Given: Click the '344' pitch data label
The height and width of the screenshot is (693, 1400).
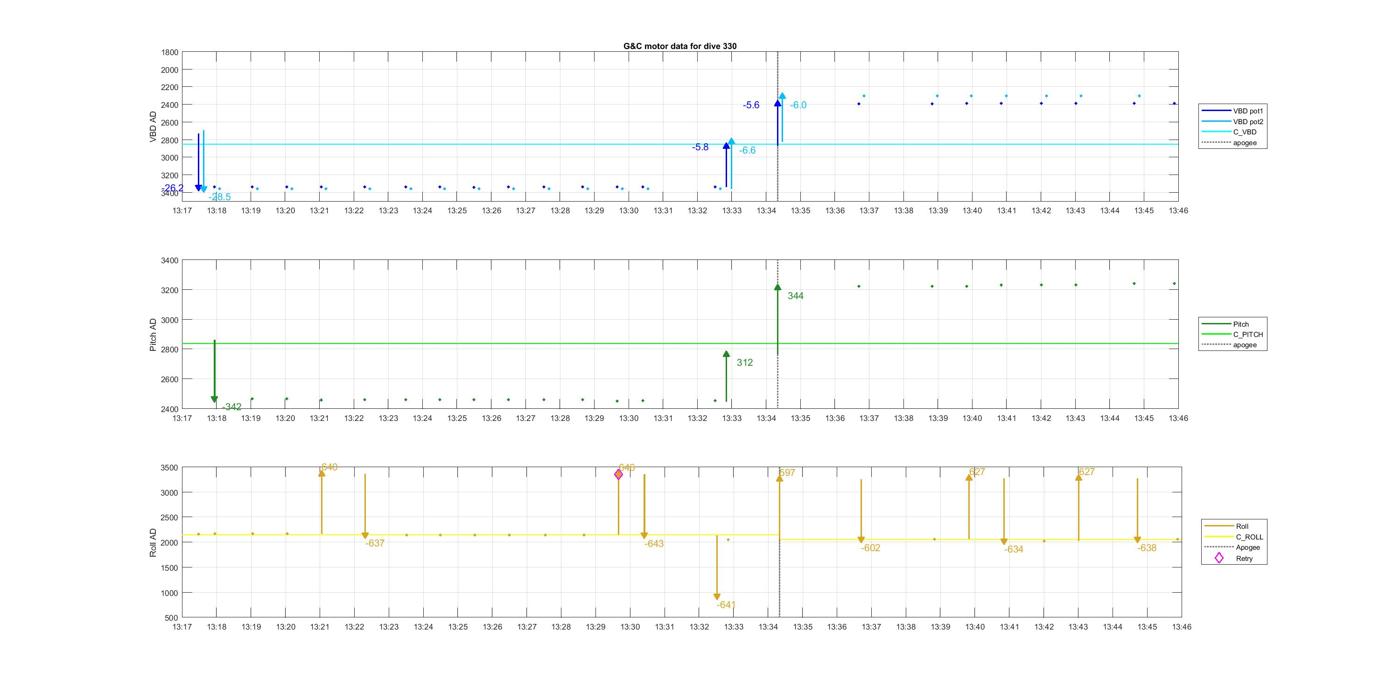Looking at the screenshot, I should click(x=796, y=296).
